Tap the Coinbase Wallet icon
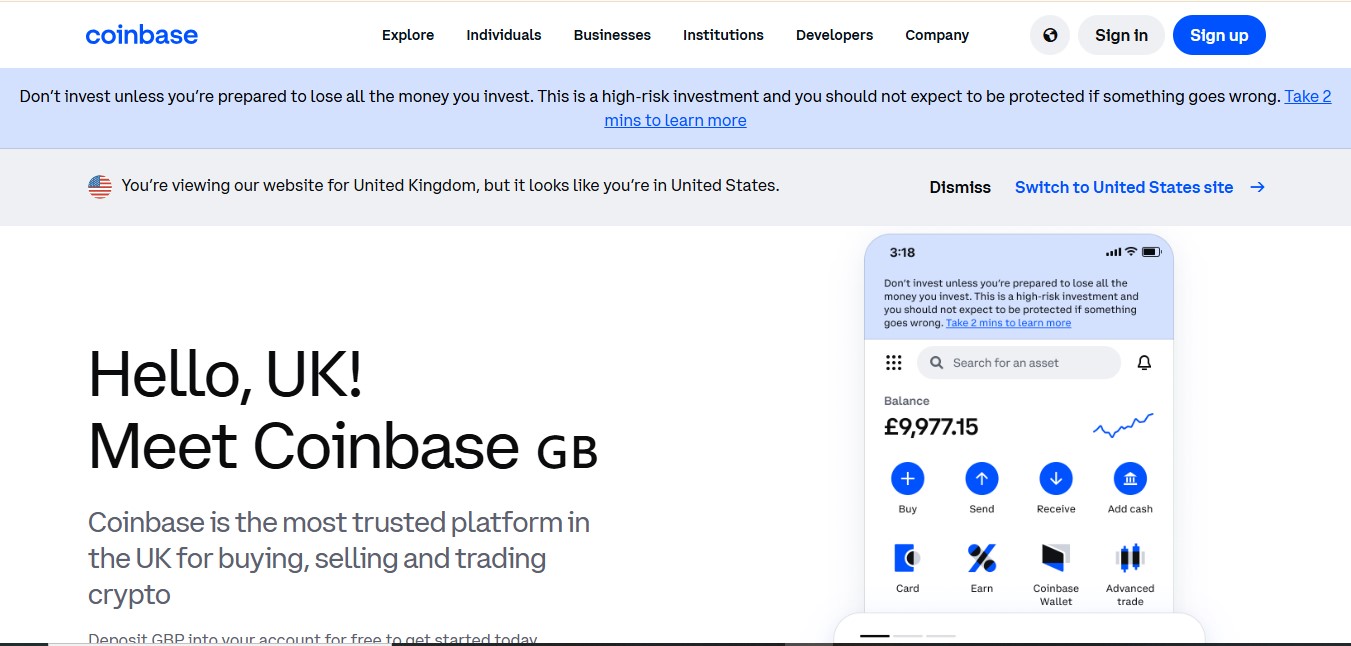1351x646 pixels. pyautogui.click(x=1056, y=558)
